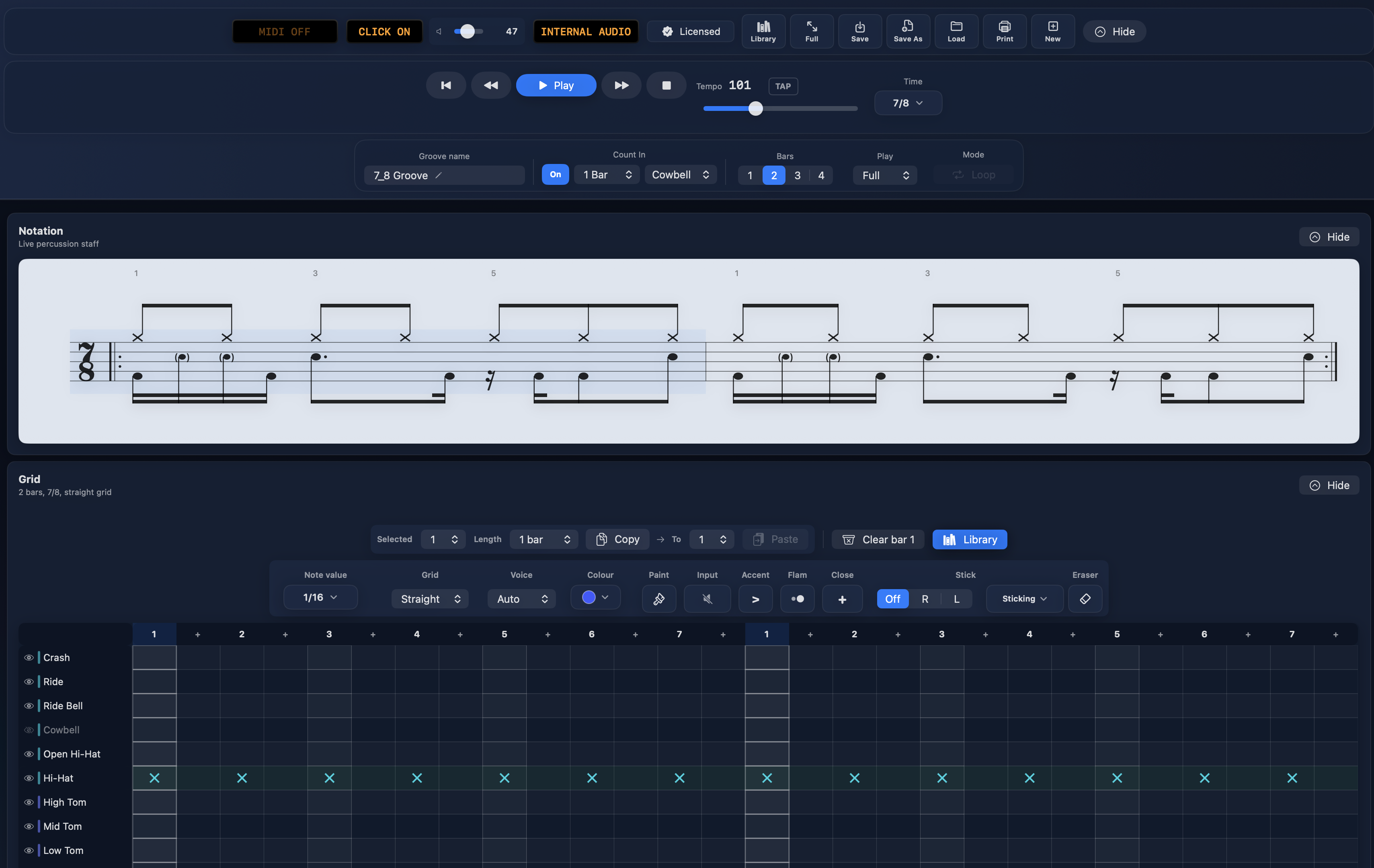Viewport: 1374px width, 868px height.
Task: Skip to the start of the groove
Action: pyautogui.click(x=446, y=86)
